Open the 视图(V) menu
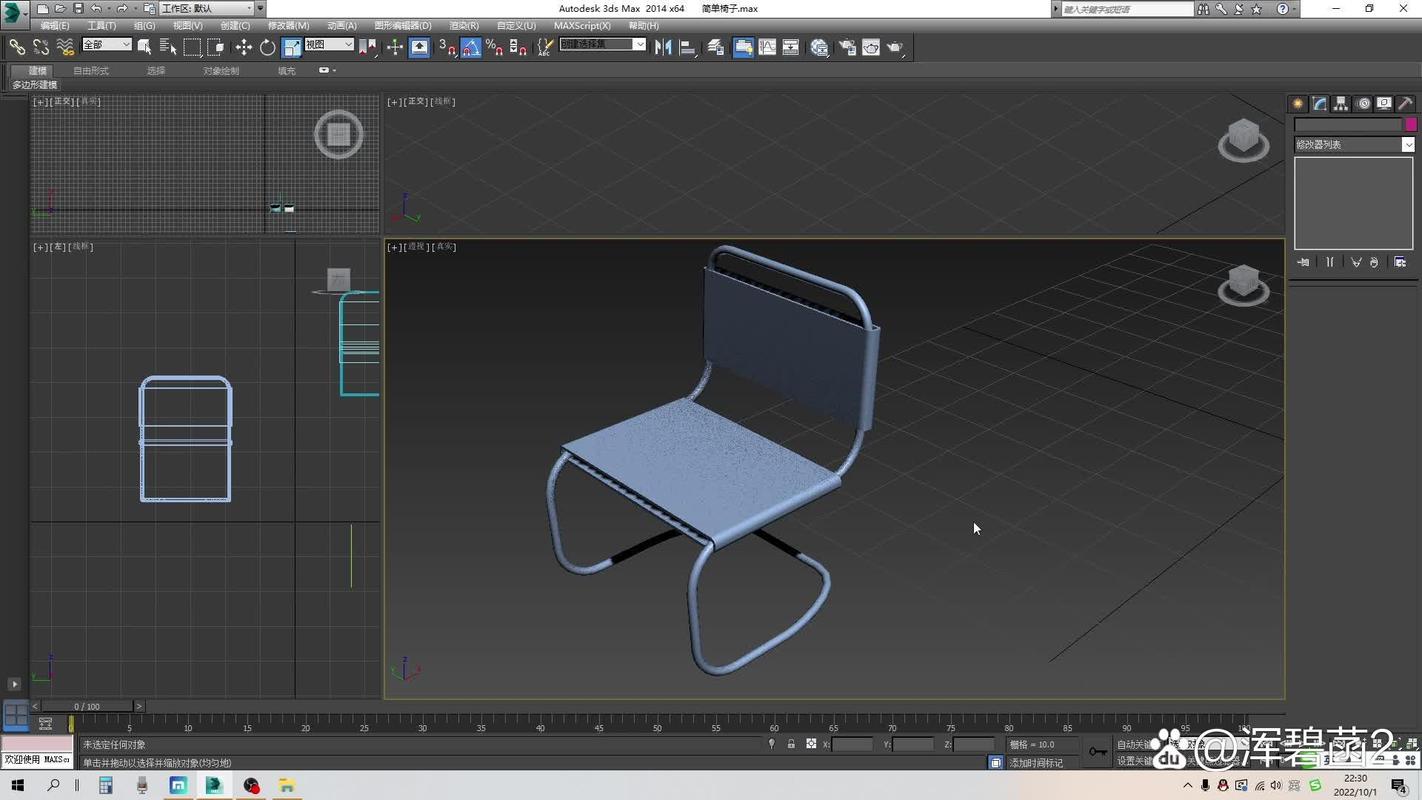Image resolution: width=1422 pixels, height=800 pixels. click(187, 26)
